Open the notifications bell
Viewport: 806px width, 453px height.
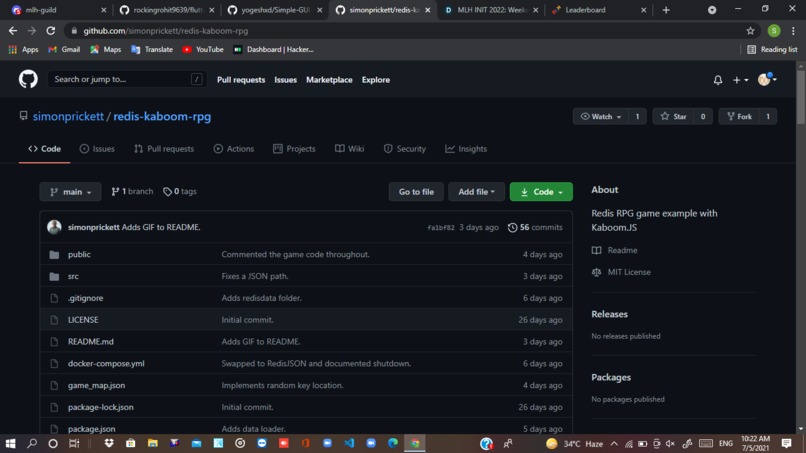click(718, 80)
